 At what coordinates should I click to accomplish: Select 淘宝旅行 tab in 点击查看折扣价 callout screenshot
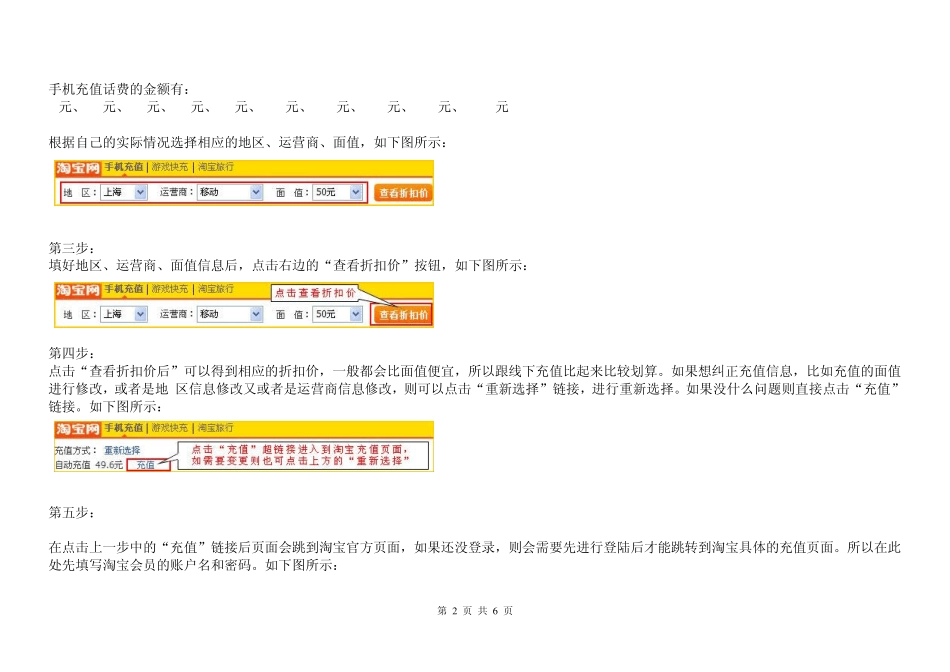pyautogui.click(x=216, y=289)
